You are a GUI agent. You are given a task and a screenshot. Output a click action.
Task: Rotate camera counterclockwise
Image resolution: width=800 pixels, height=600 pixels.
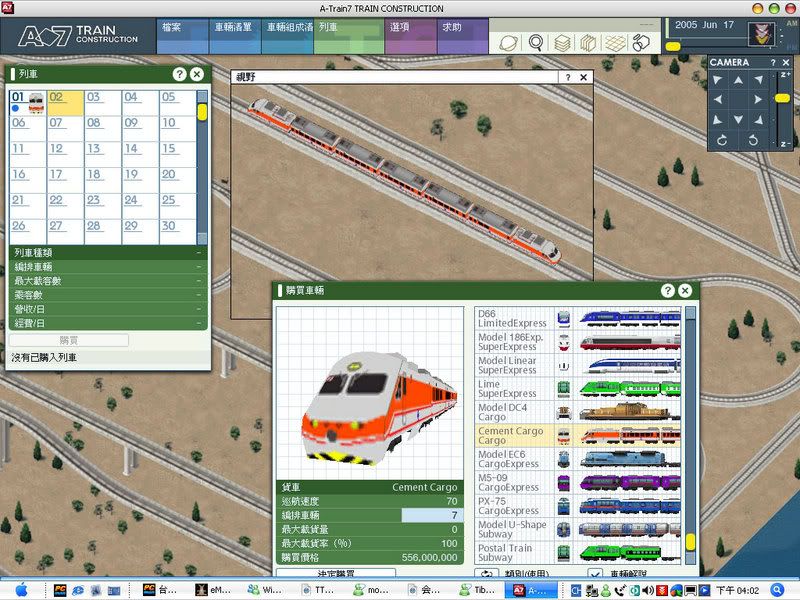pos(753,140)
